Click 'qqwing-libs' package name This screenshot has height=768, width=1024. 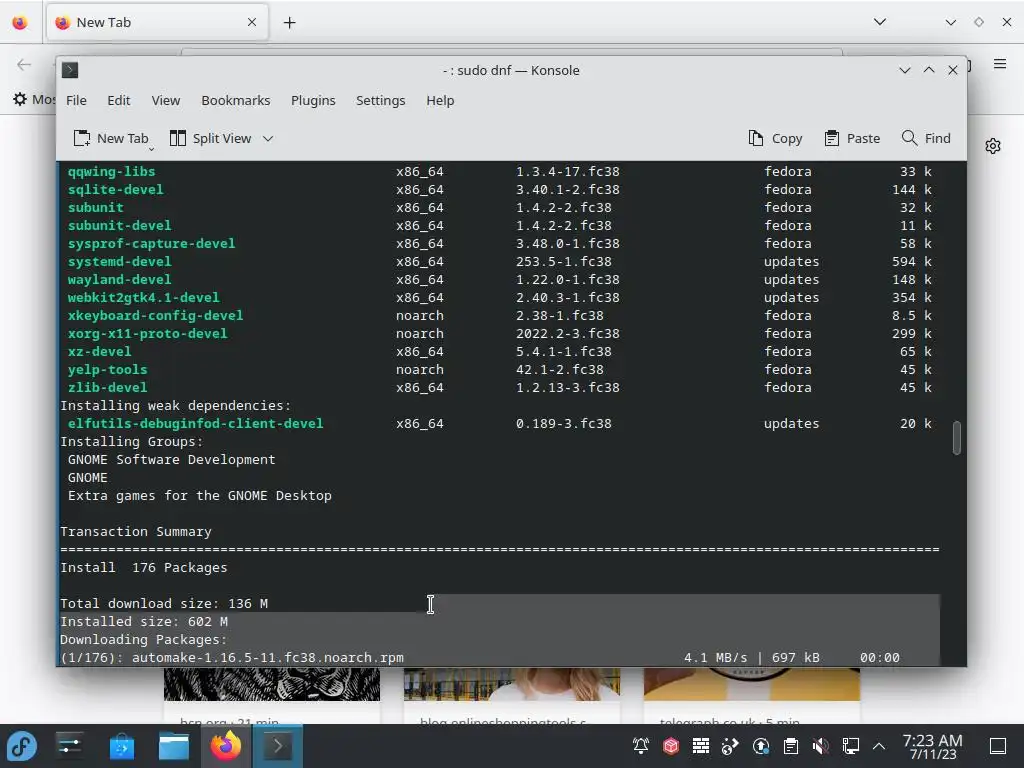click(x=112, y=172)
